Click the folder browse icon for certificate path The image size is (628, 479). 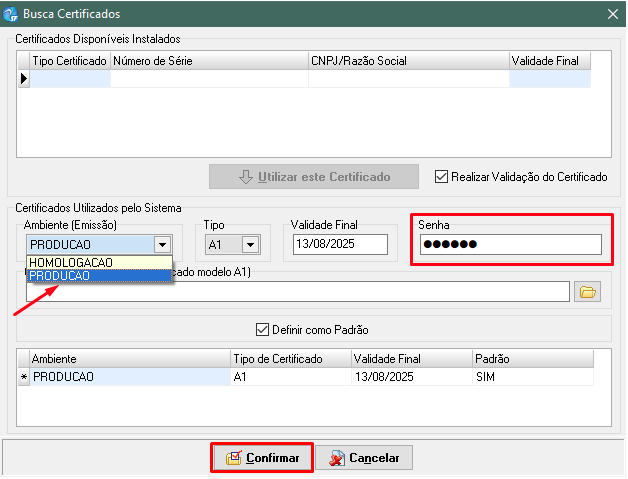tap(587, 292)
